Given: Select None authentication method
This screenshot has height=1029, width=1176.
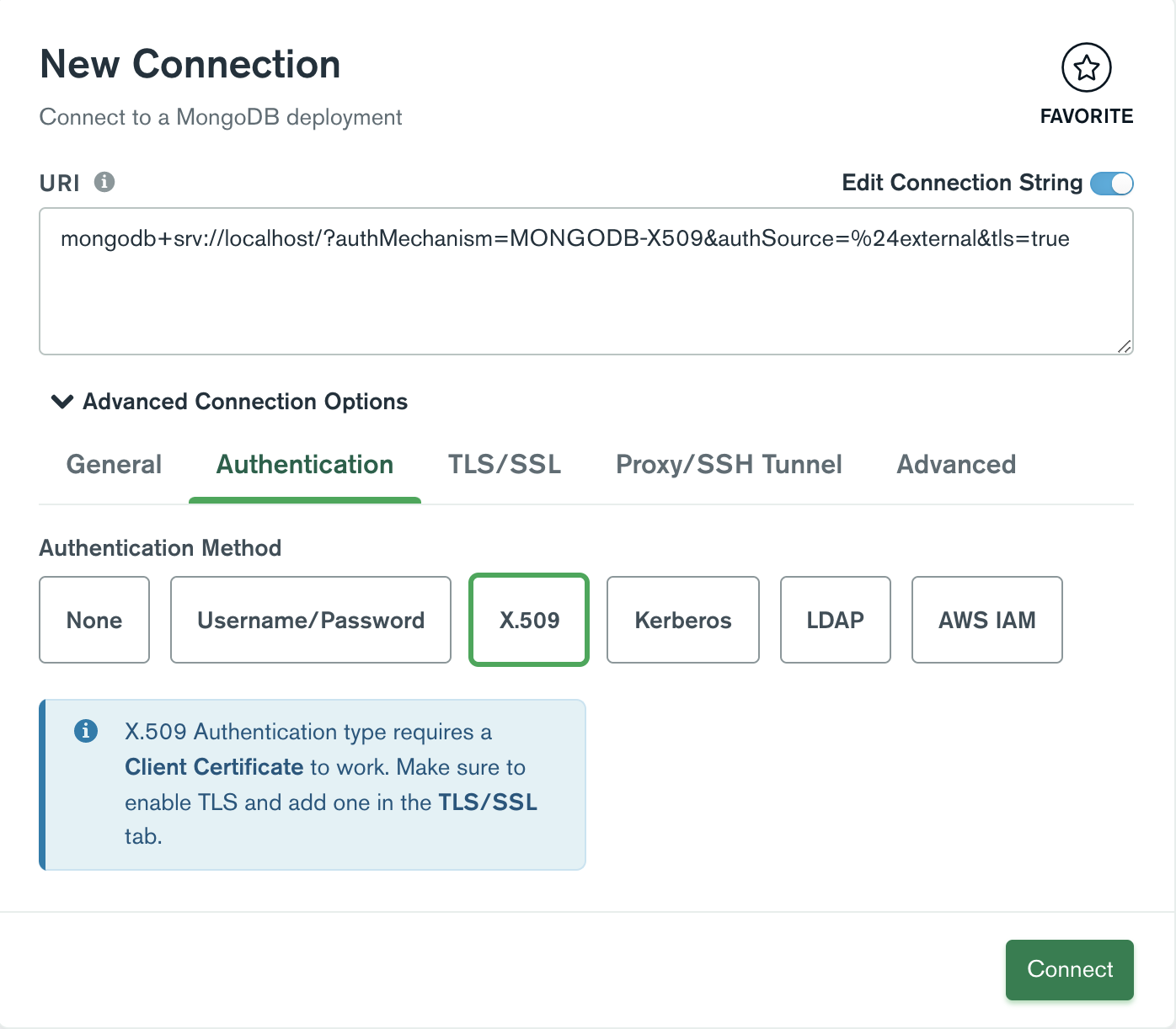Looking at the screenshot, I should 94,620.
